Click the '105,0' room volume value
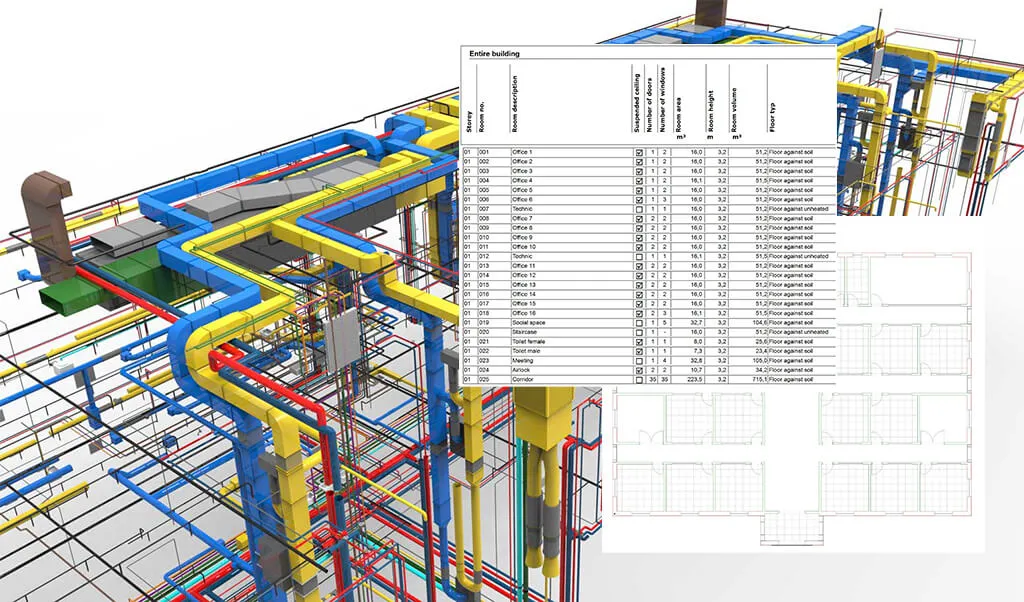The height and width of the screenshot is (602, 1024). point(759,360)
